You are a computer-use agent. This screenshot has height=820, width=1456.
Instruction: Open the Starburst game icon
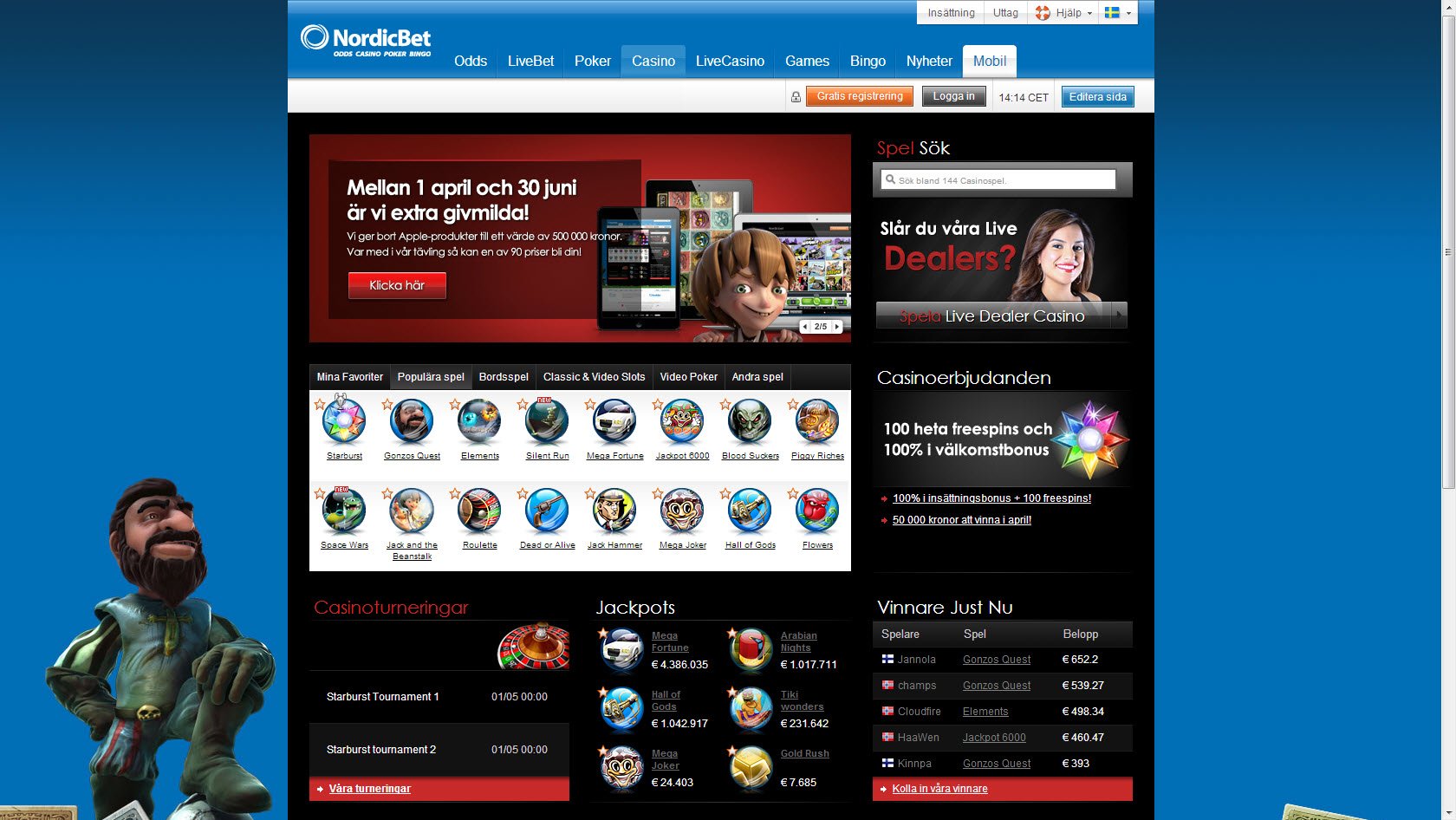coord(344,421)
